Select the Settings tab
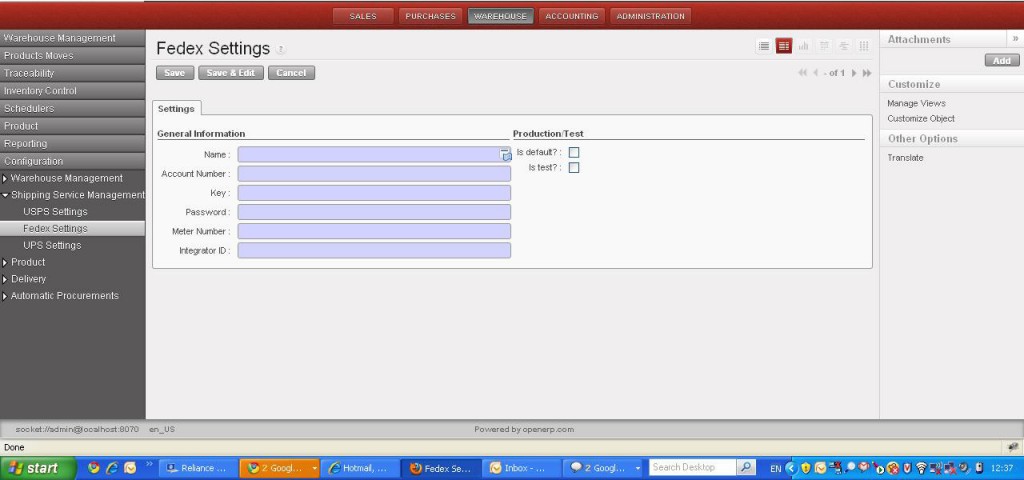The image size is (1024, 480). click(176, 109)
